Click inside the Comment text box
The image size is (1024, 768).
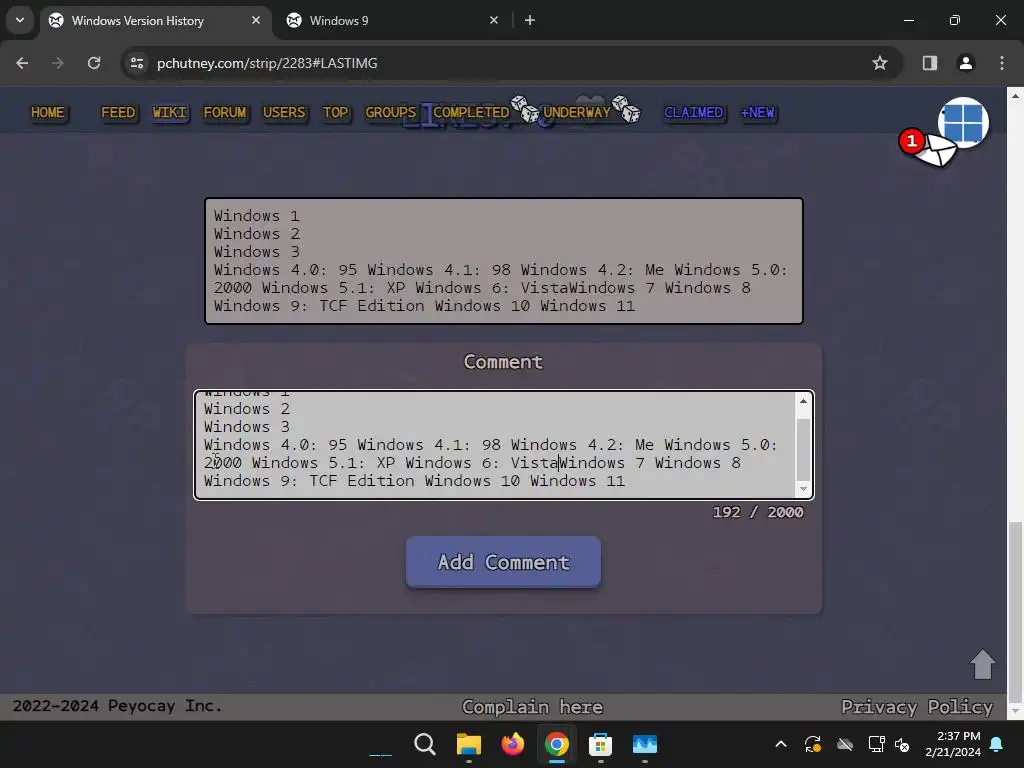(x=494, y=445)
